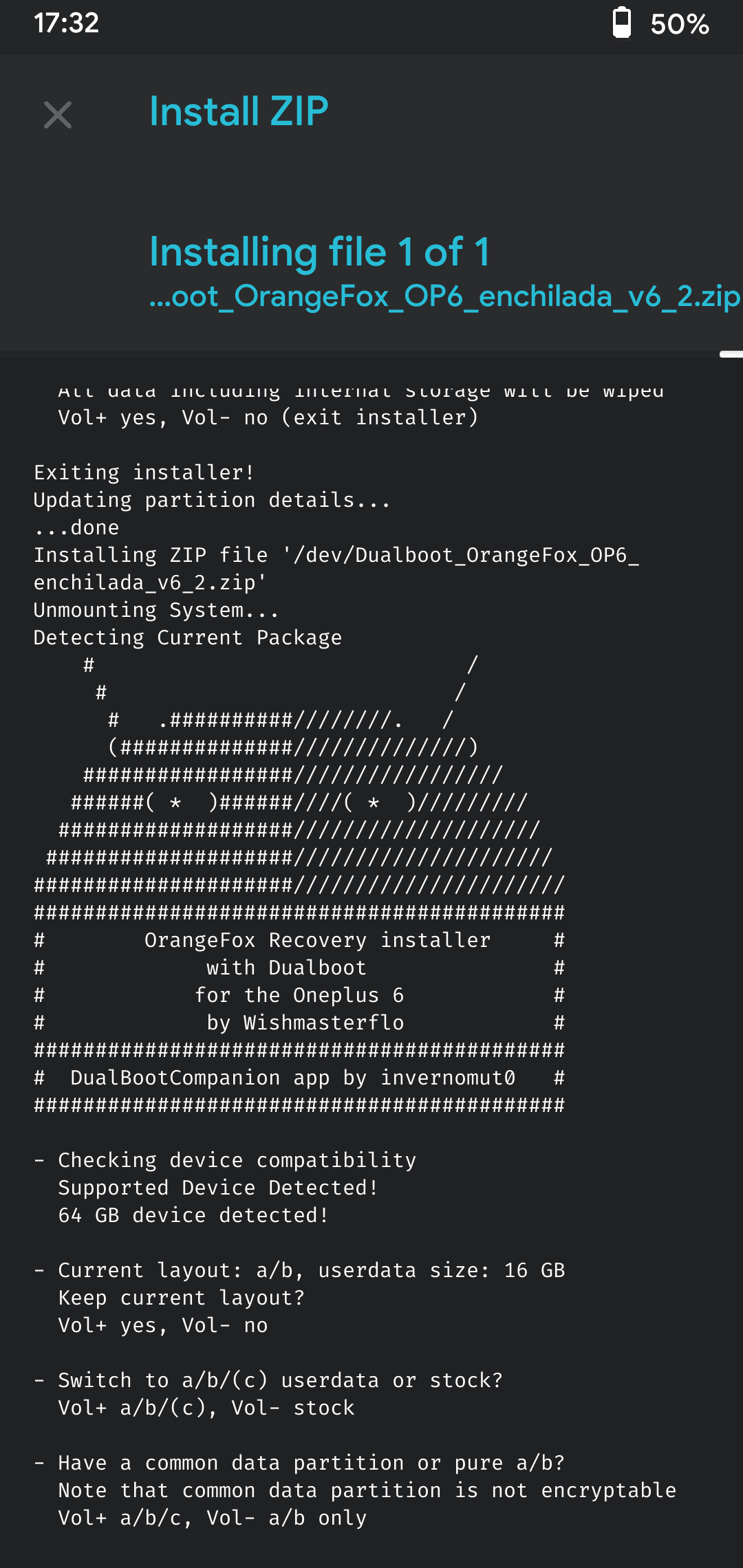Tap the by Wishmasterflo credit line
This screenshot has width=743, height=1568.
(x=305, y=1023)
